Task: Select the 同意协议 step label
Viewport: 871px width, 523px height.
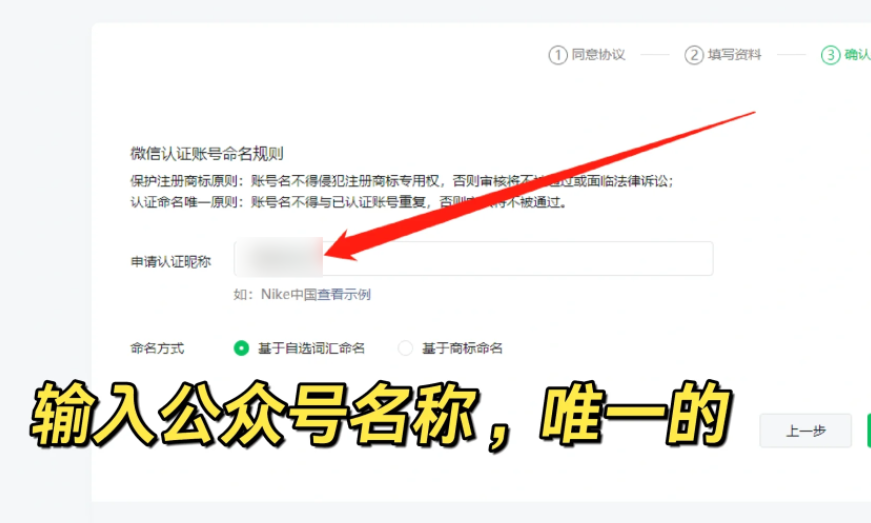Action: (598, 54)
